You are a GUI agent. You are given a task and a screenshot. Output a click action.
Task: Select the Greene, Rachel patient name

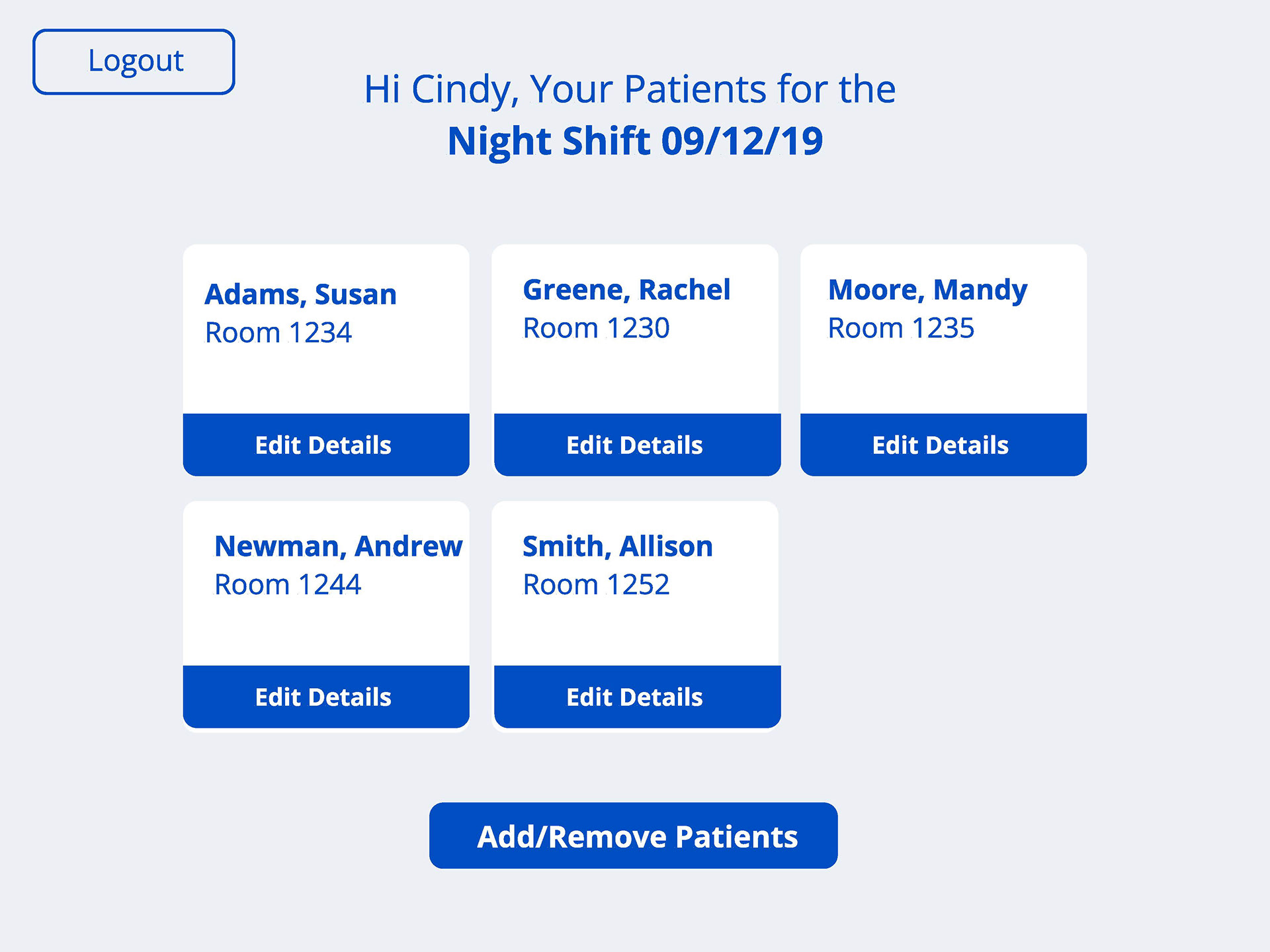click(626, 290)
